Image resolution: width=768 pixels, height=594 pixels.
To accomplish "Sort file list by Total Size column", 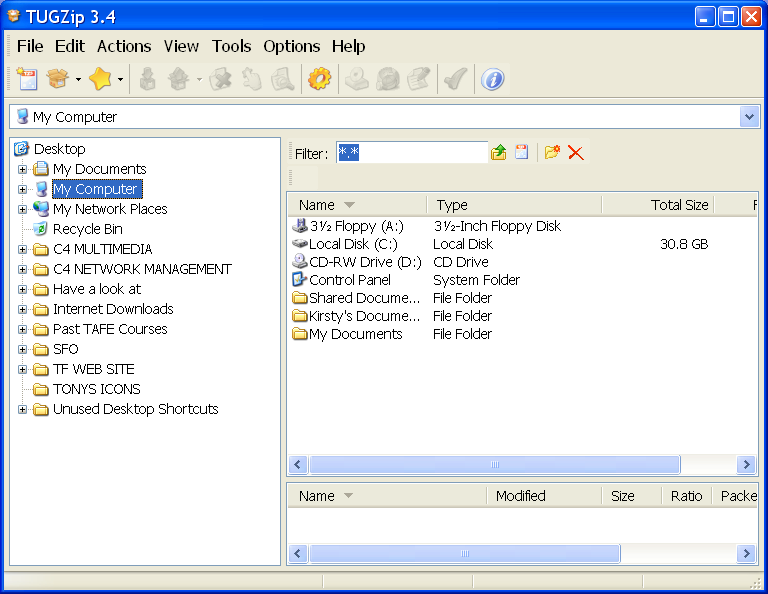I will pos(658,205).
